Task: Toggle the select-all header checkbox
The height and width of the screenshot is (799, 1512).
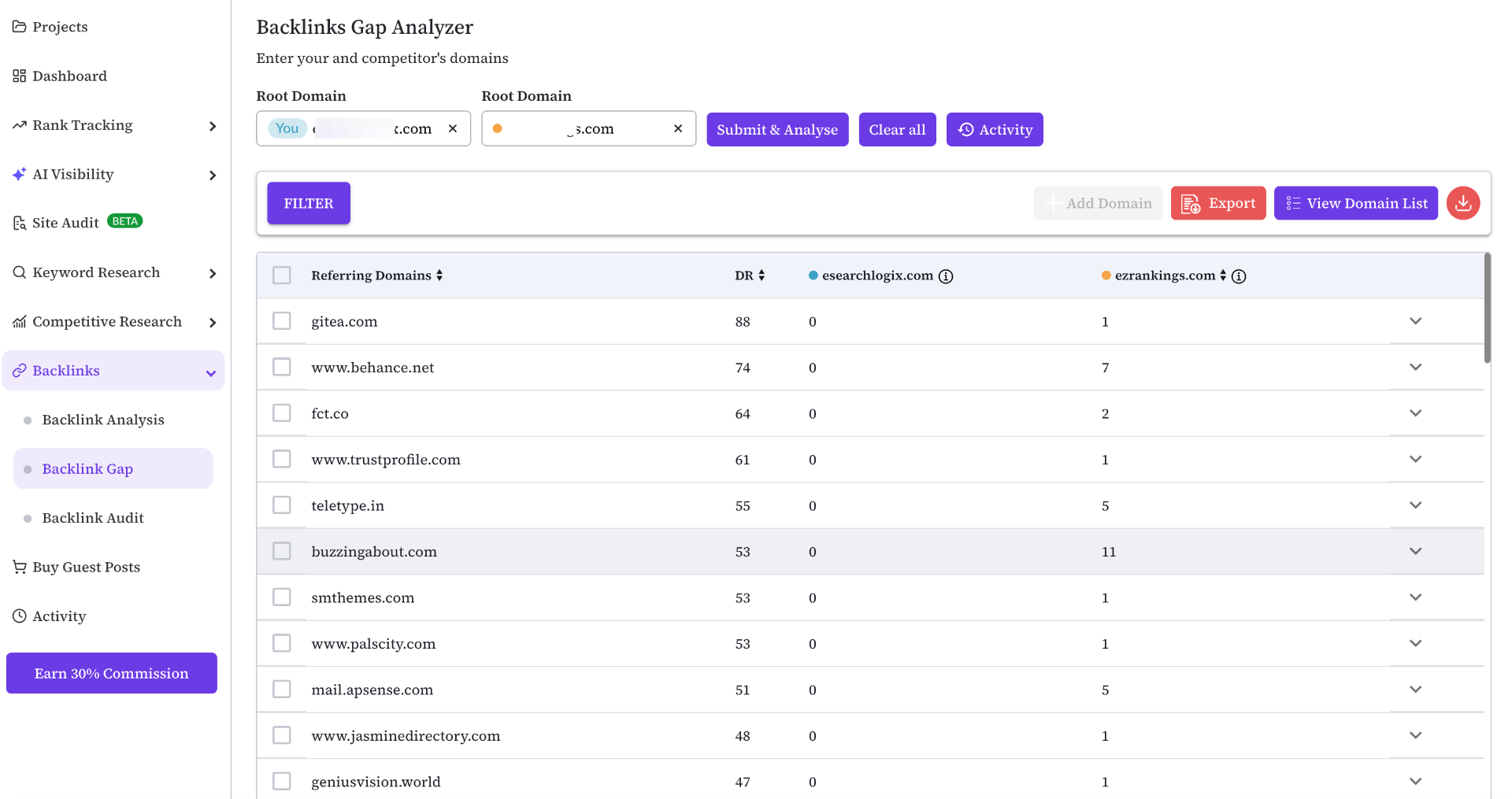Action: [x=282, y=276]
